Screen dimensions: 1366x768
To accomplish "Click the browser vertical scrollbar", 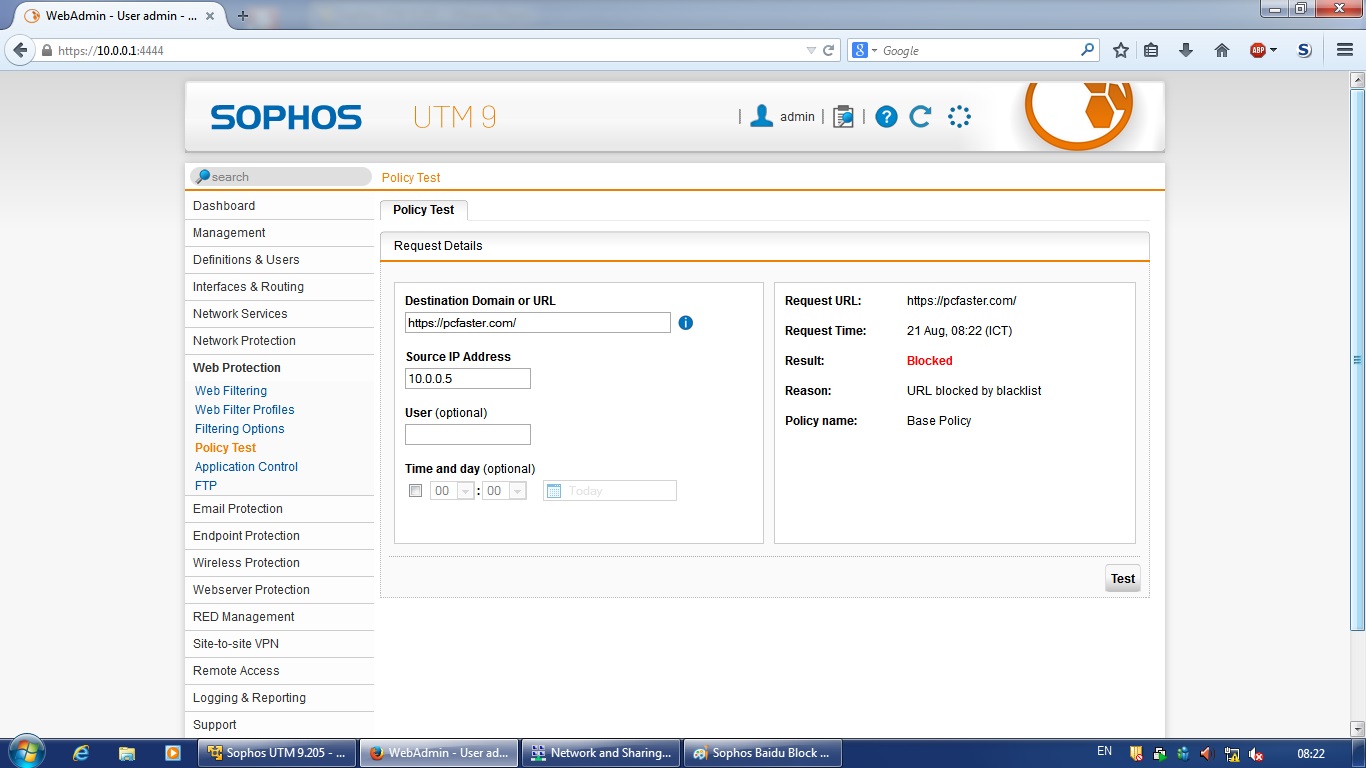I will click(x=1357, y=360).
